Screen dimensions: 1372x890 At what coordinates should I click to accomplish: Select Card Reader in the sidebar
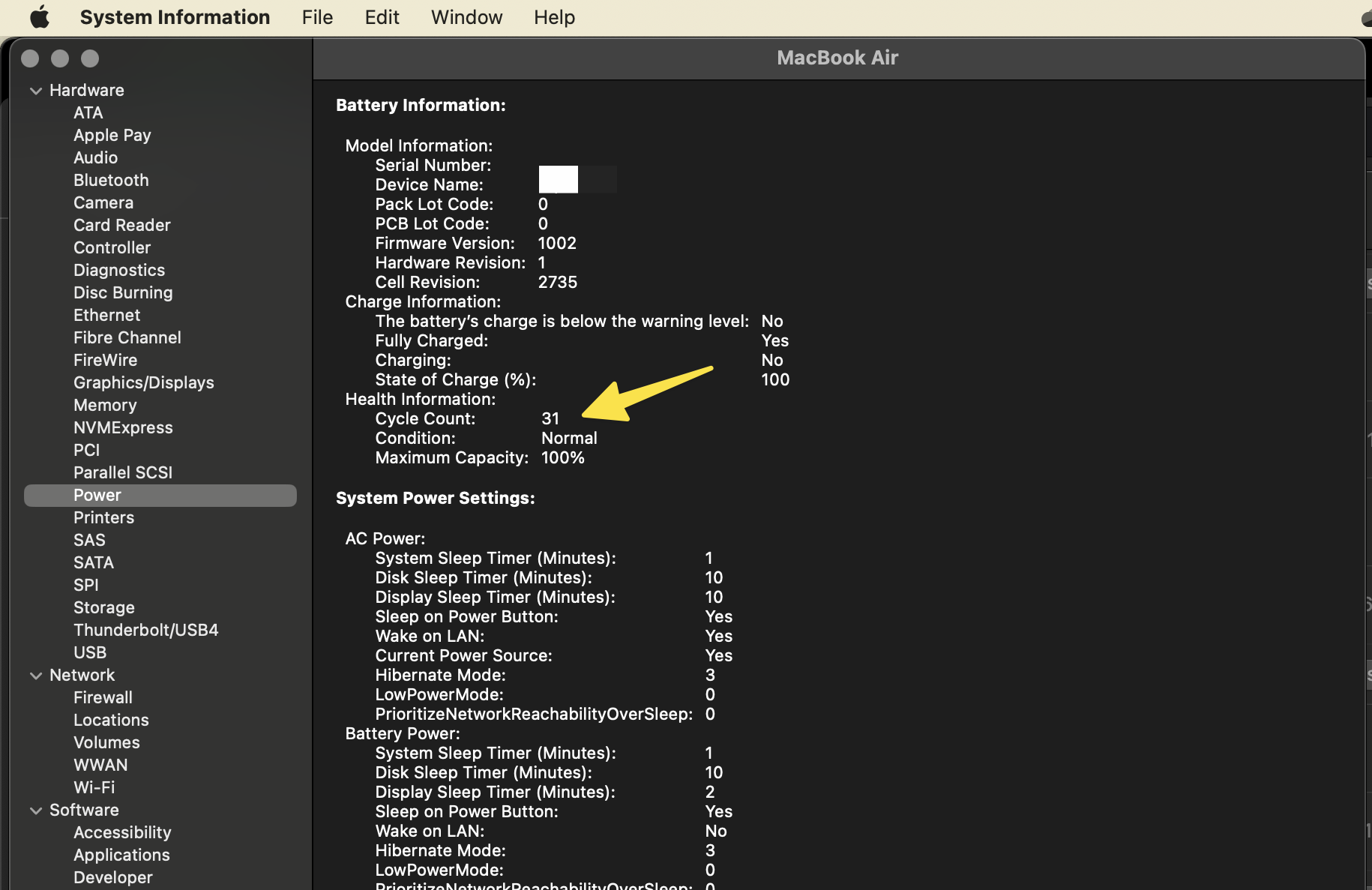[x=122, y=225]
